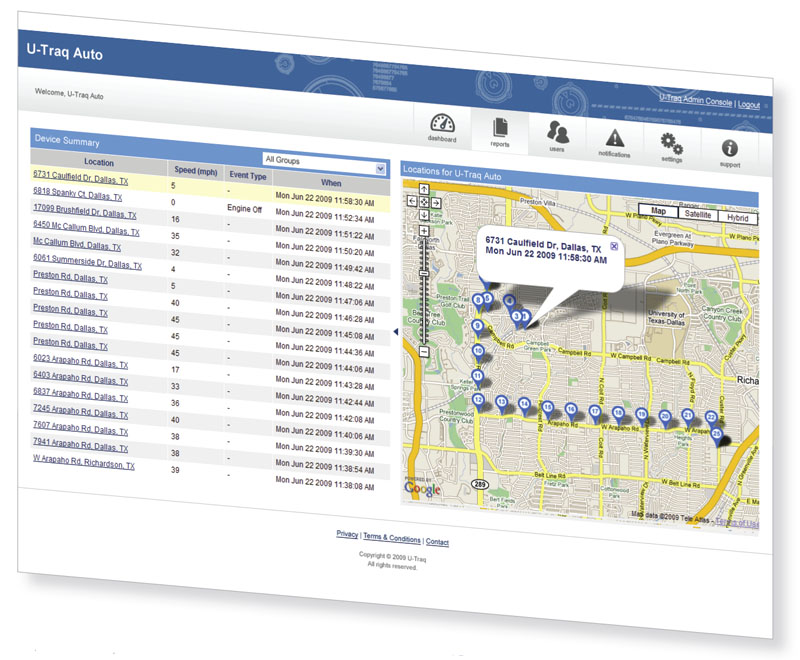Select map marker 11
Image resolution: width=800 pixels, height=660 pixels.
pyautogui.click(x=477, y=378)
